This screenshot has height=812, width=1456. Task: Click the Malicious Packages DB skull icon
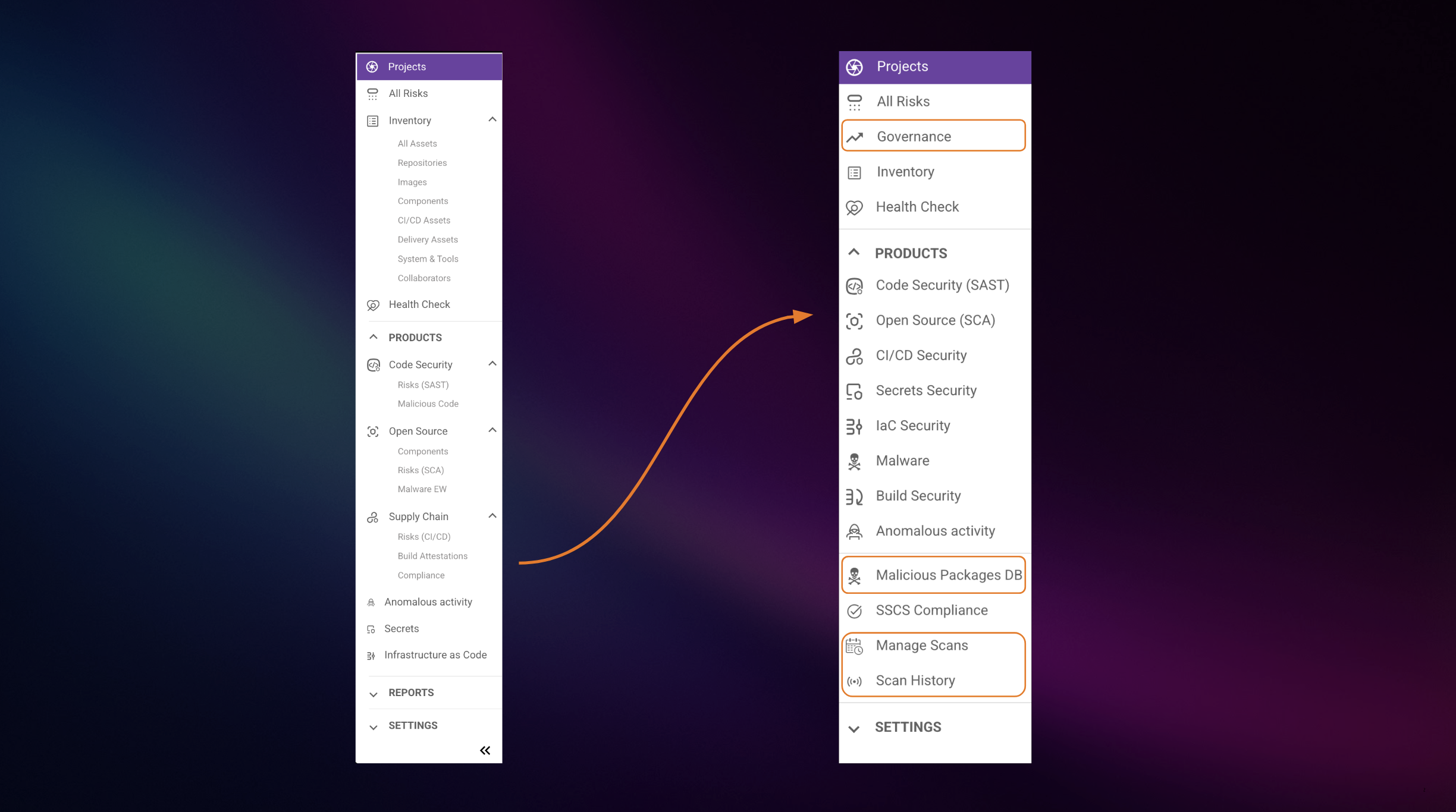(855, 575)
